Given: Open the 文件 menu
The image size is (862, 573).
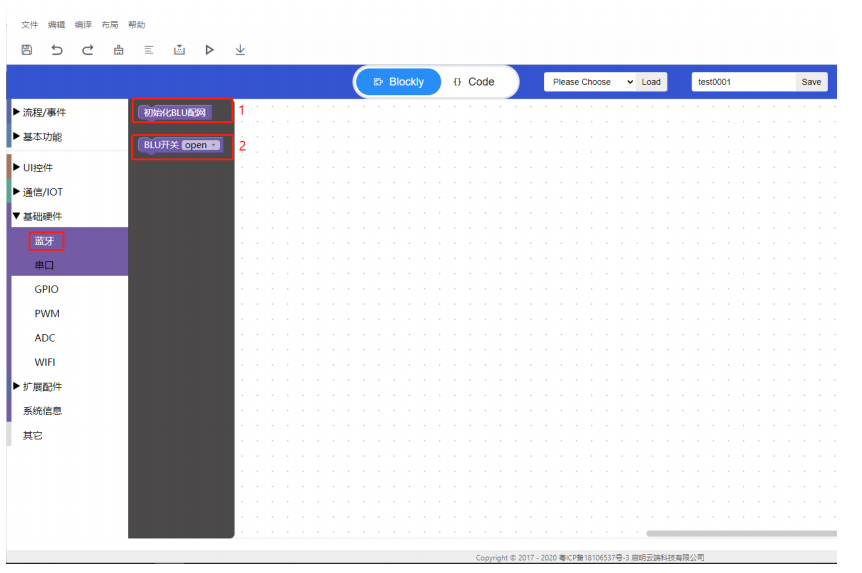Looking at the screenshot, I should pyautogui.click(x=29, y=25).
